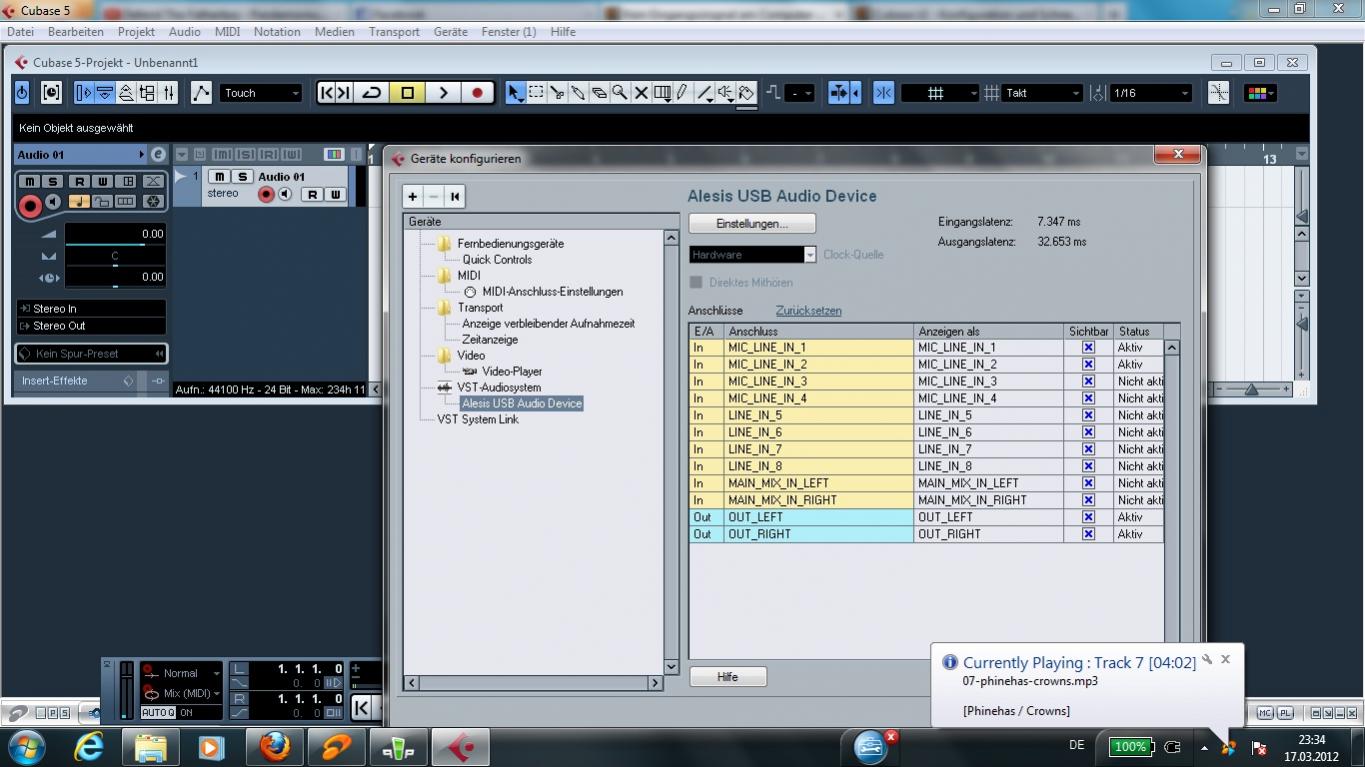Select the Color paint bucket tool
The height and width of the screenshot is (767, 1365).
(x=746, y=93)
